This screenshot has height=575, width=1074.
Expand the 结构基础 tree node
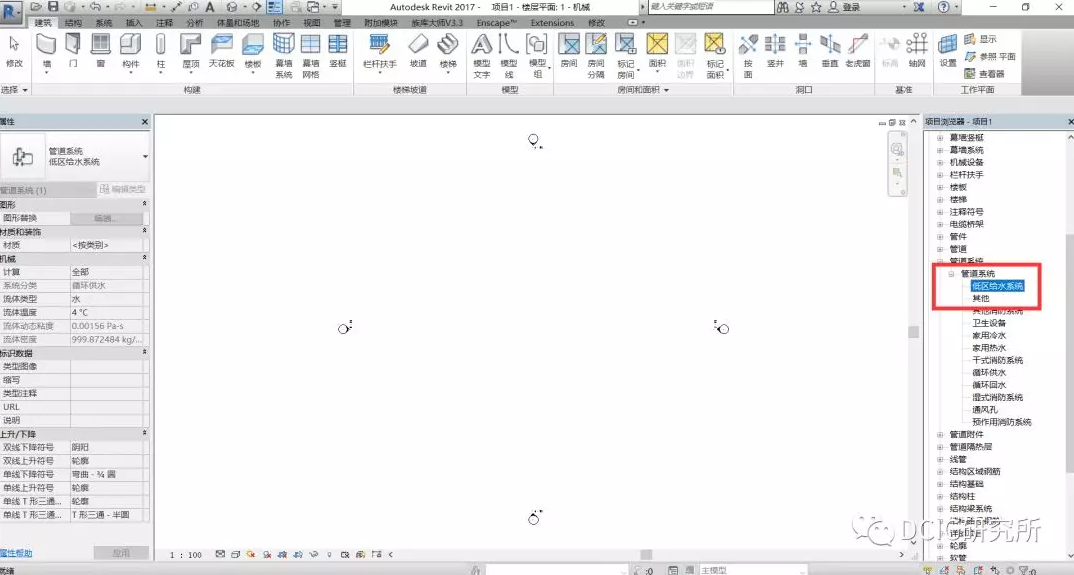pyautogui.click(x=940, y=484)
